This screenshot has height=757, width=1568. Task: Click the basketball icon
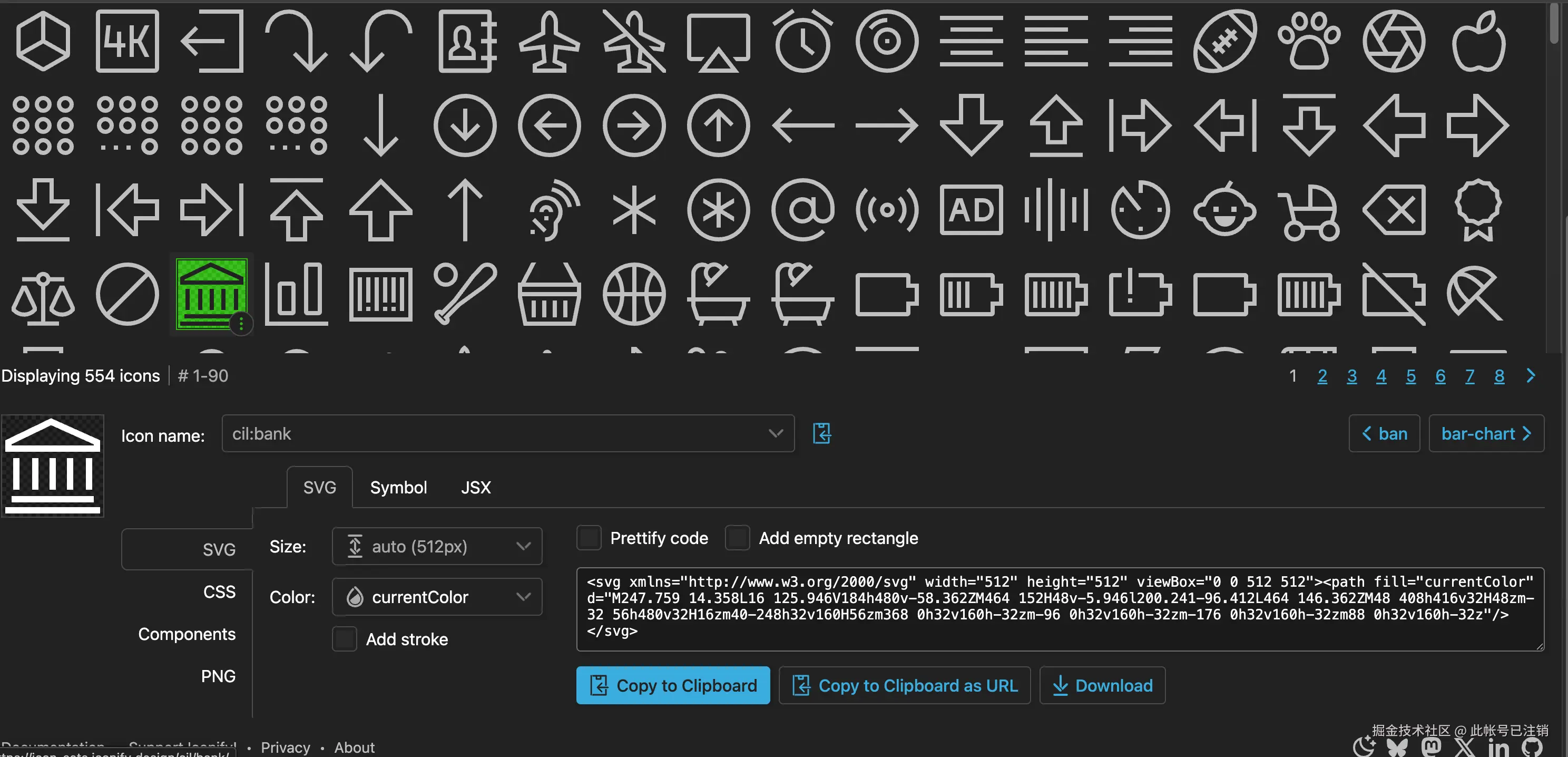(x=634, y=294)
